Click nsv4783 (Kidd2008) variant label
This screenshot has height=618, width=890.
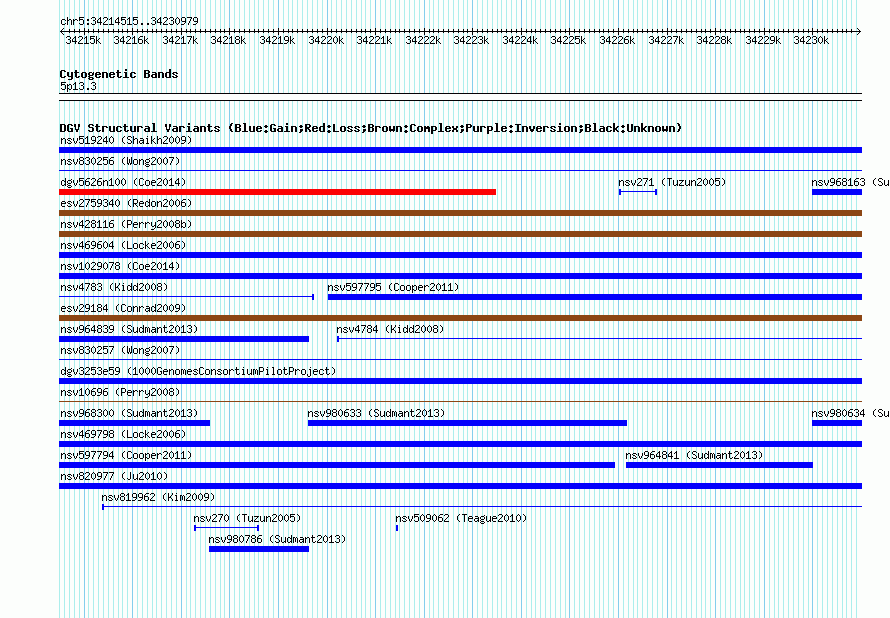click(x=114, y=287)
